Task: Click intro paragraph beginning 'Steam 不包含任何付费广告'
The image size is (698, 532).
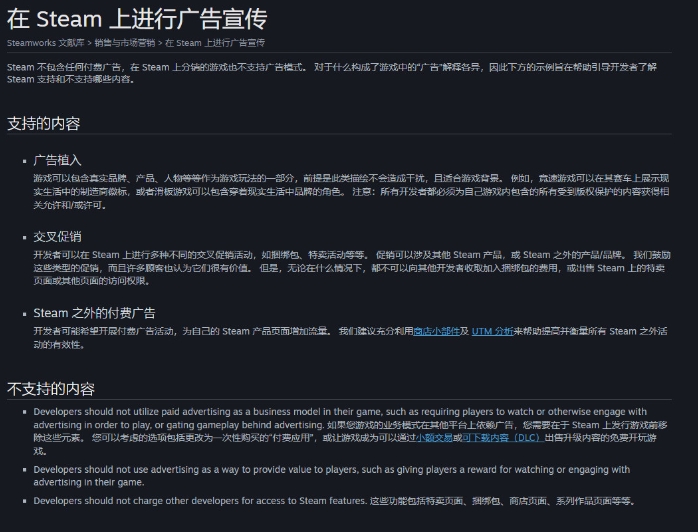Action: (332, 73)
